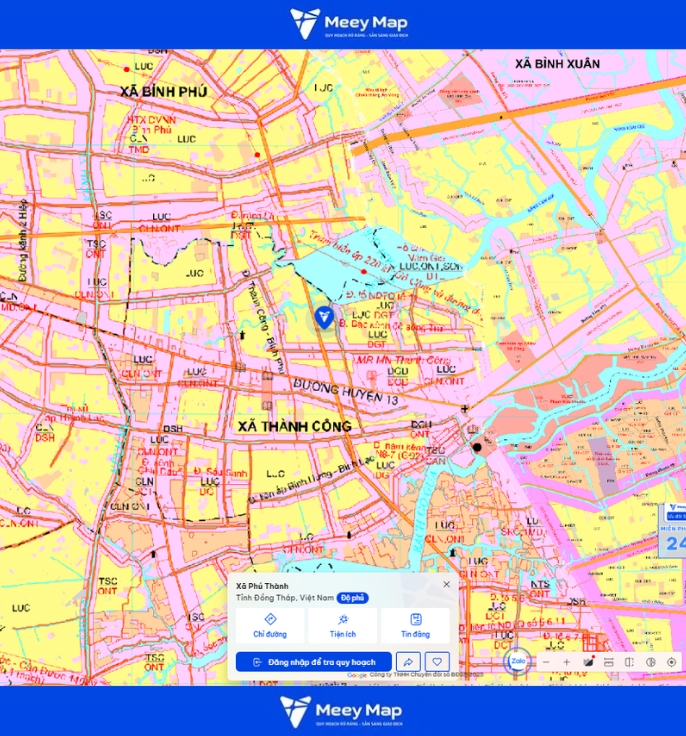Click the XÃ BÌNH XUÂN map label
Image resolution: width=686 pixels, height=736 pixels.
(557, 64)
